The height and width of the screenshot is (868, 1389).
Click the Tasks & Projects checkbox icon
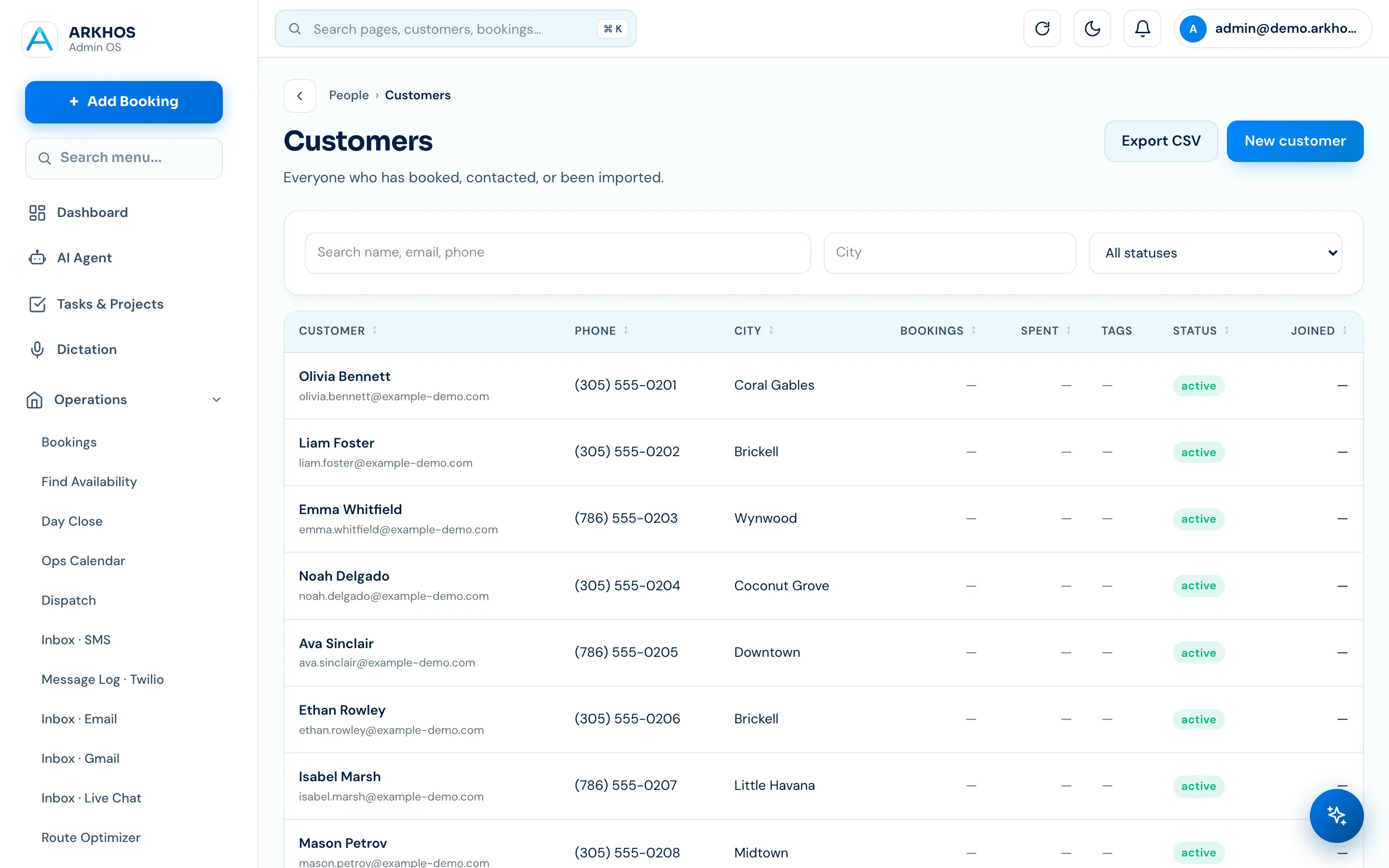point(37,304)
